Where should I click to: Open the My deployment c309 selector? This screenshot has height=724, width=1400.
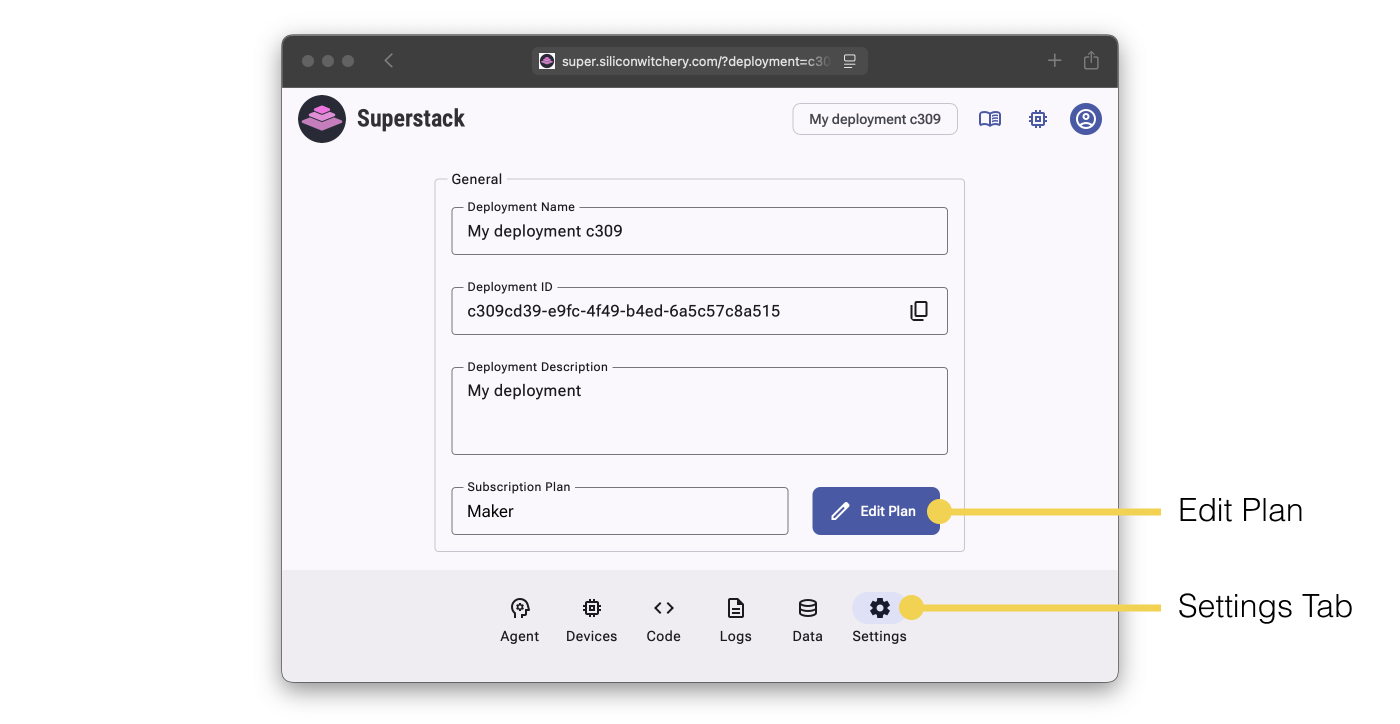point(874,119)
